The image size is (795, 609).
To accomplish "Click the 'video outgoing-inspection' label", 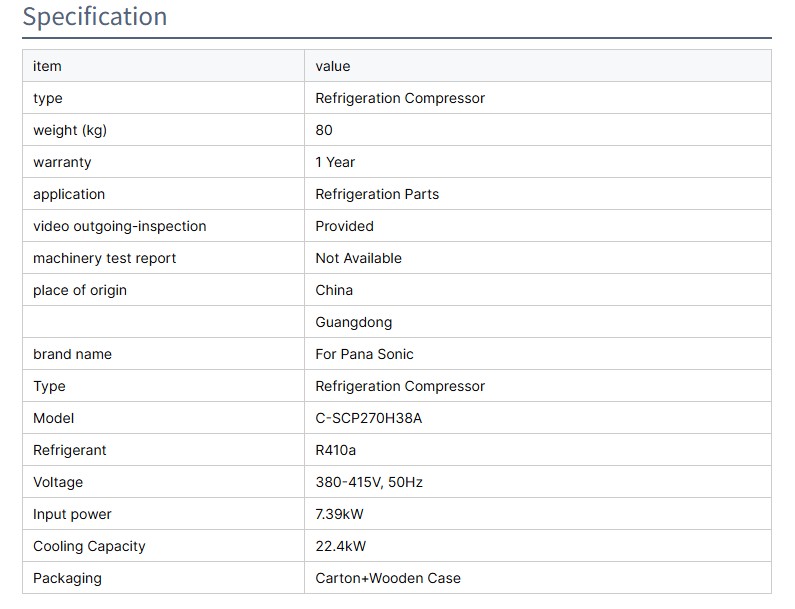I will (x=119, y=226).
